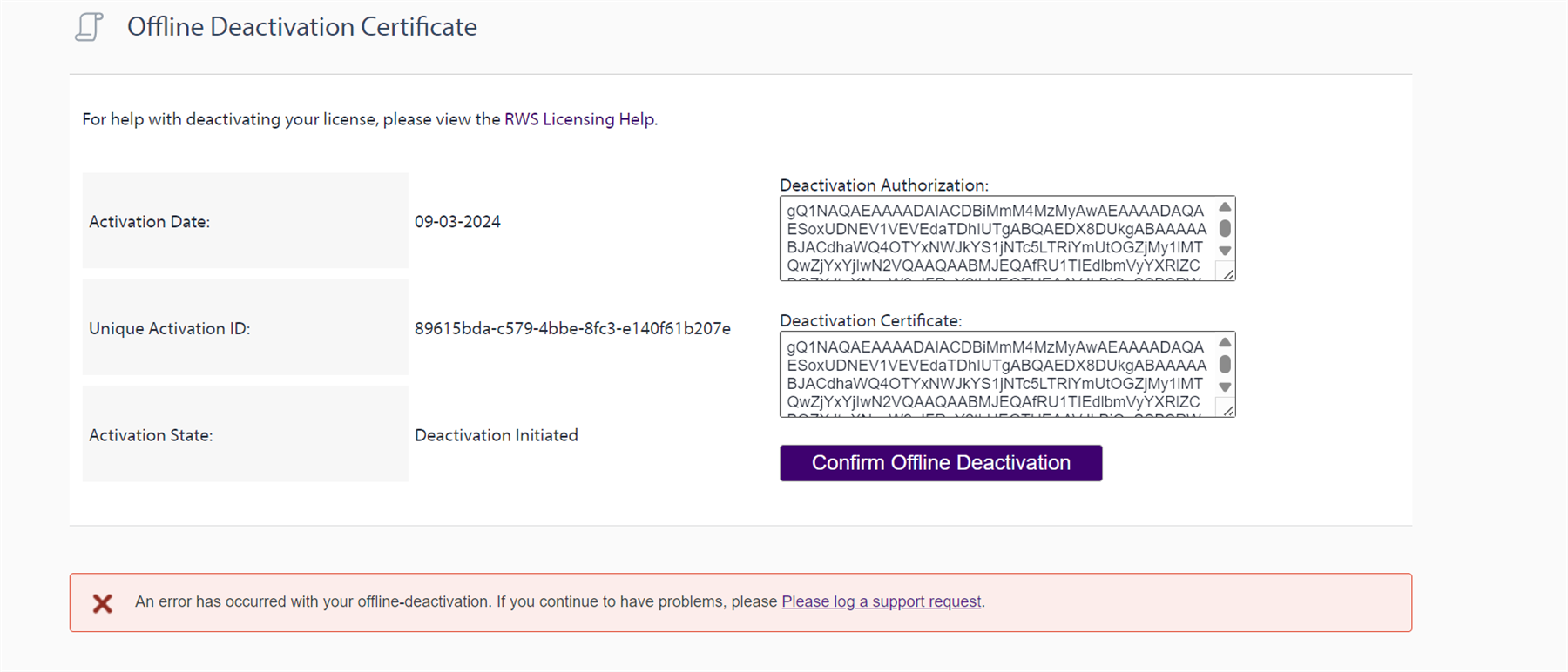Click the Deactivation Authorization scroll down arrow

click(x=1225, y=252)
